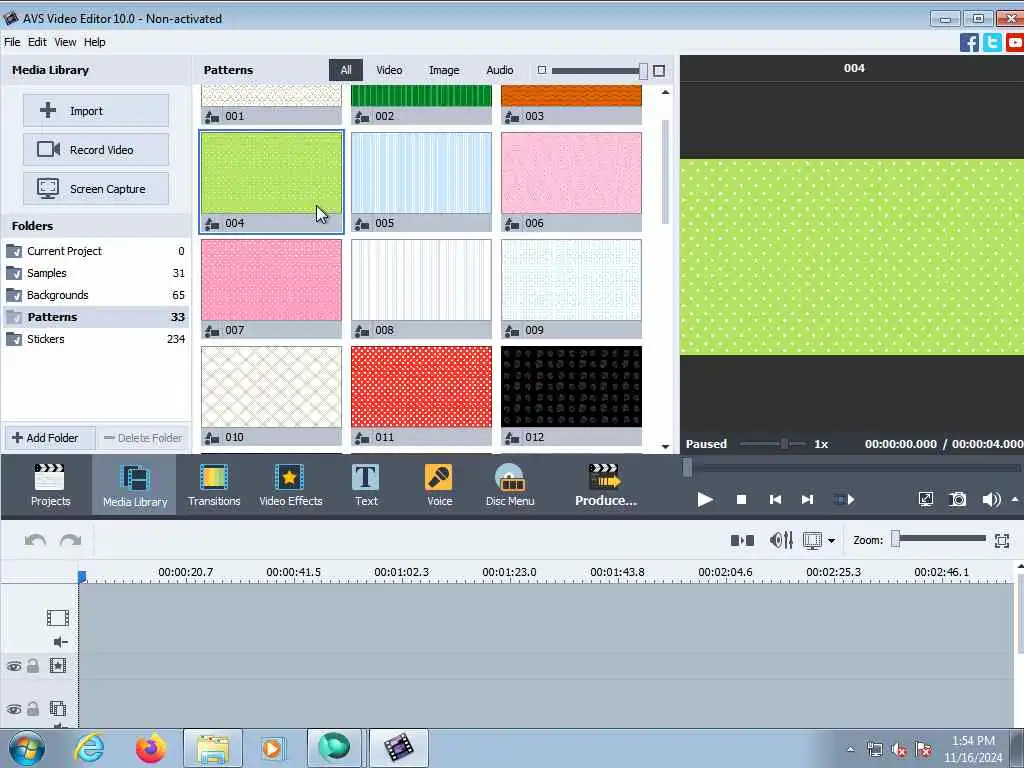Play the preview

tap(705, 500)
